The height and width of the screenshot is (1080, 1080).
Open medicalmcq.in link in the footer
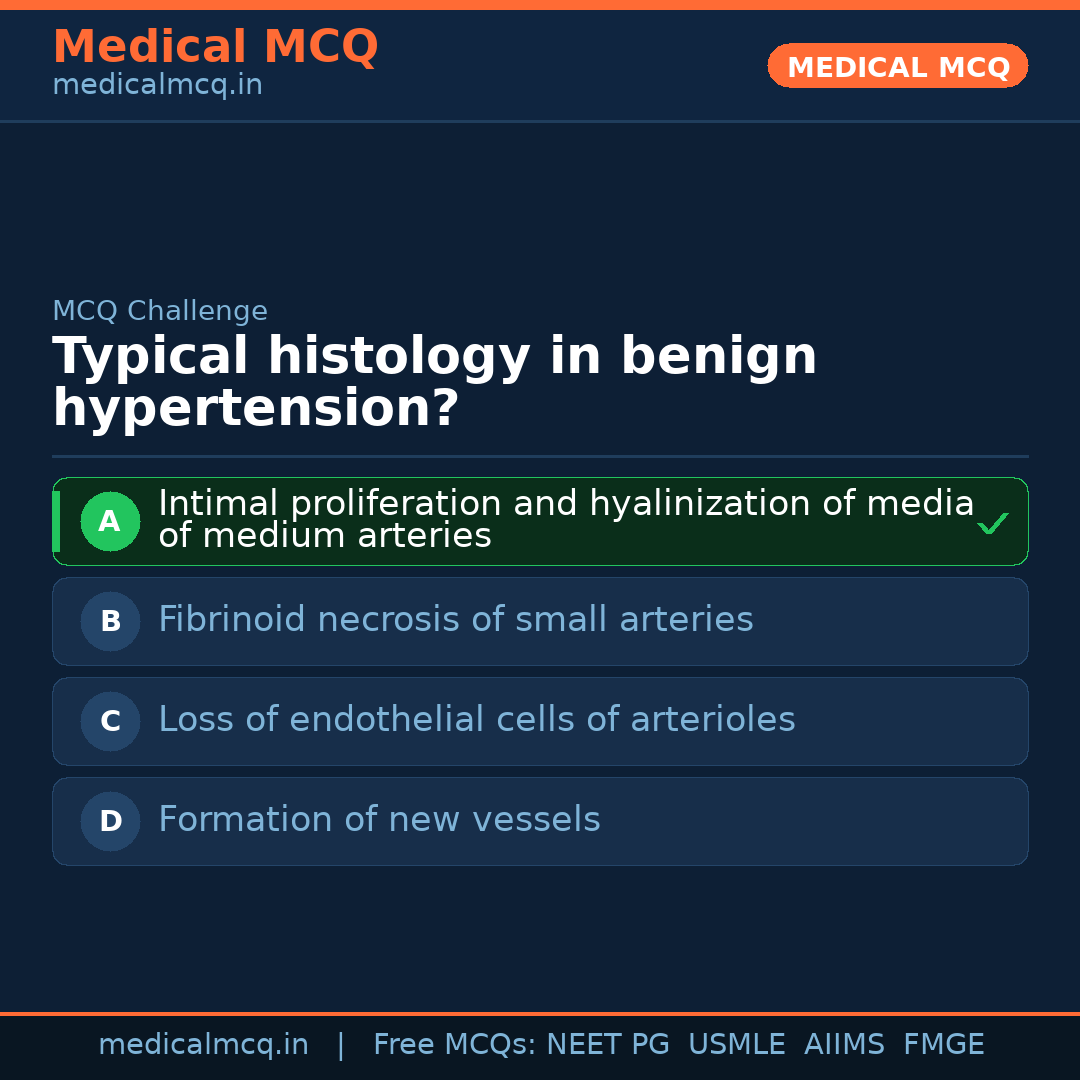point(203,1045)
